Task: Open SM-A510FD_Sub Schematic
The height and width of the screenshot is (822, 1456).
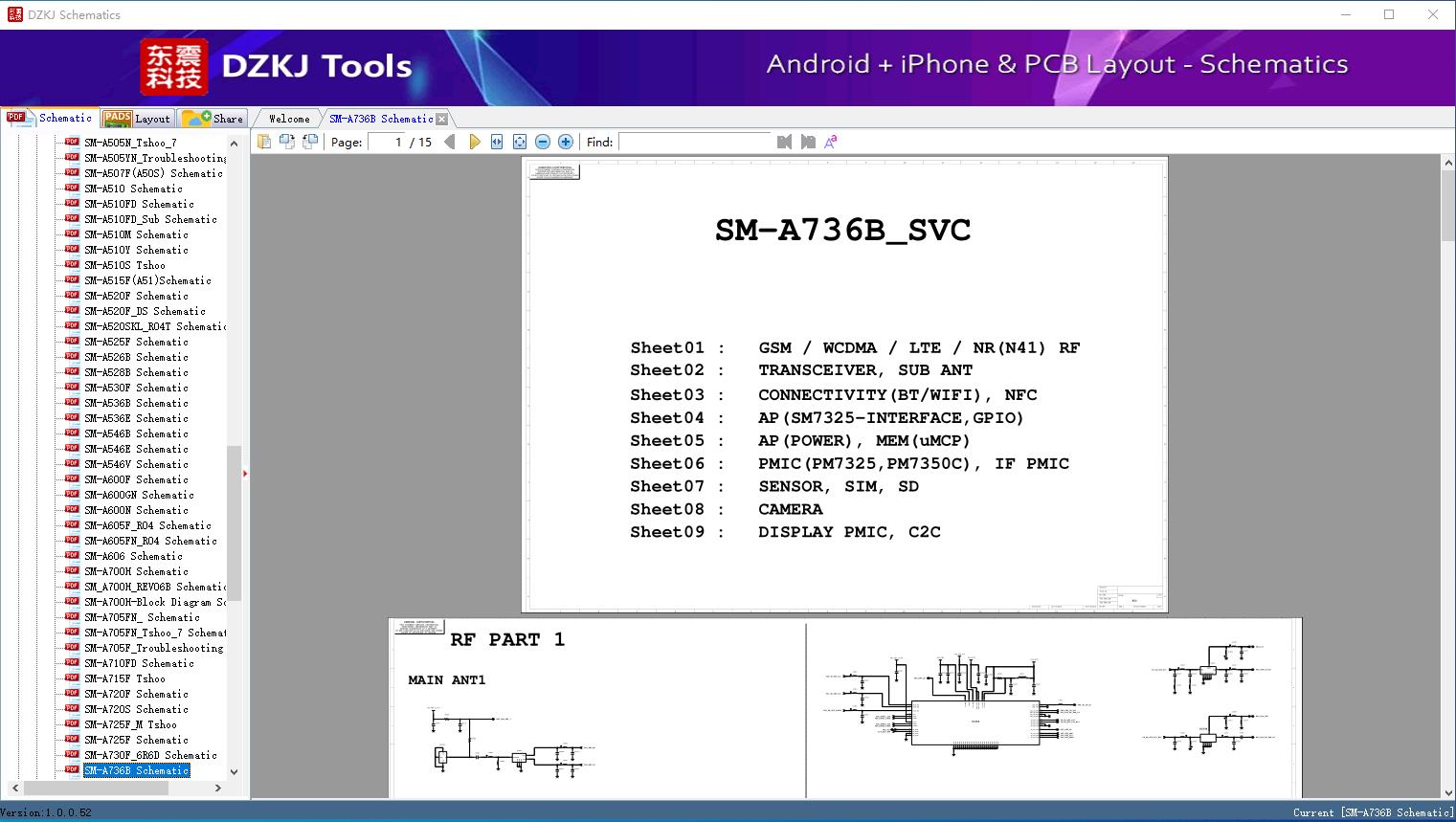Action: click(150, 219)
